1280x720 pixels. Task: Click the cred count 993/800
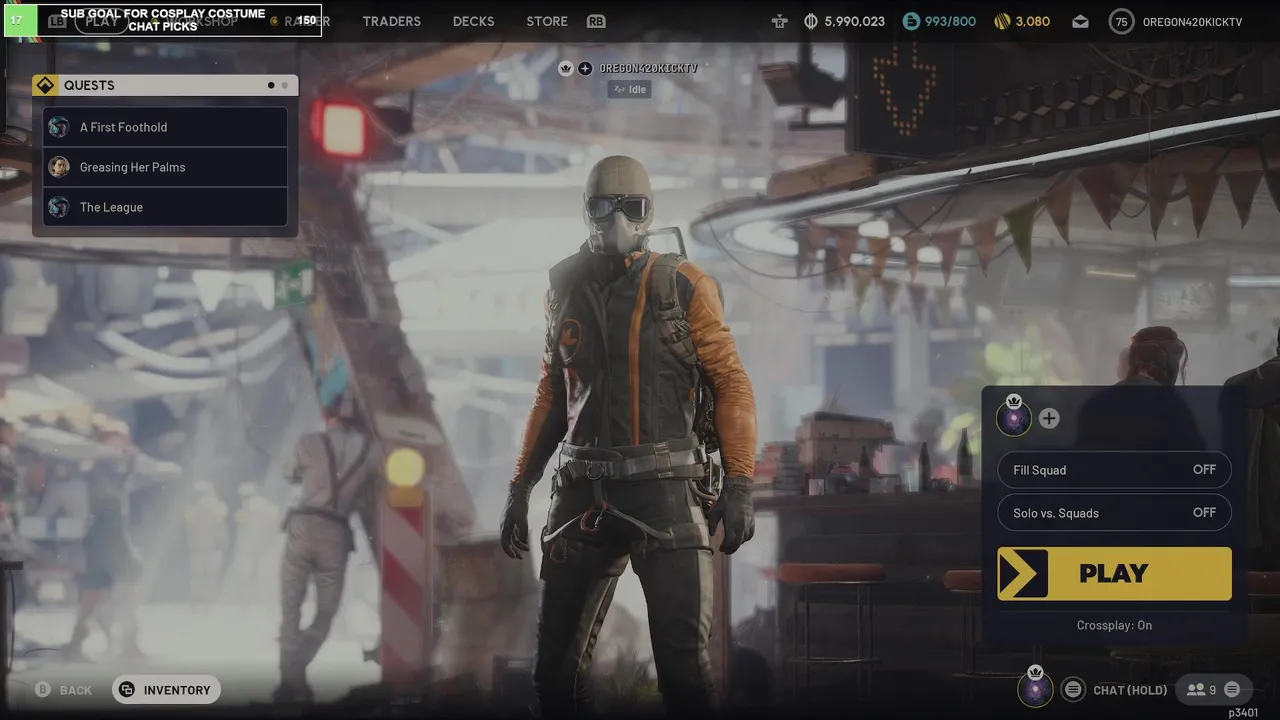pyautogui.click(x=950, y=21)
